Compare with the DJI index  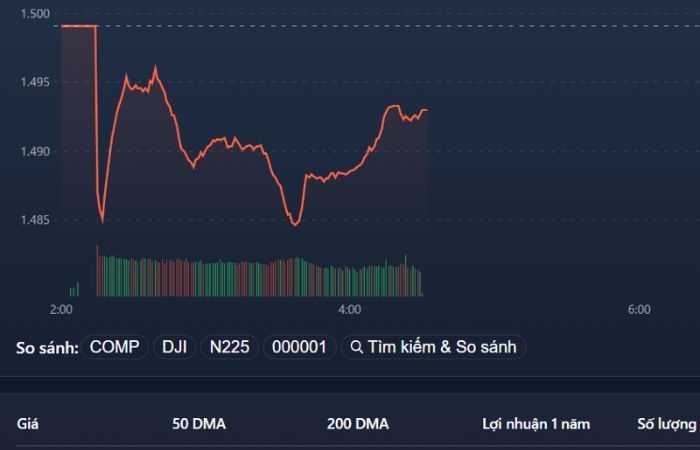tap(175, 347)
